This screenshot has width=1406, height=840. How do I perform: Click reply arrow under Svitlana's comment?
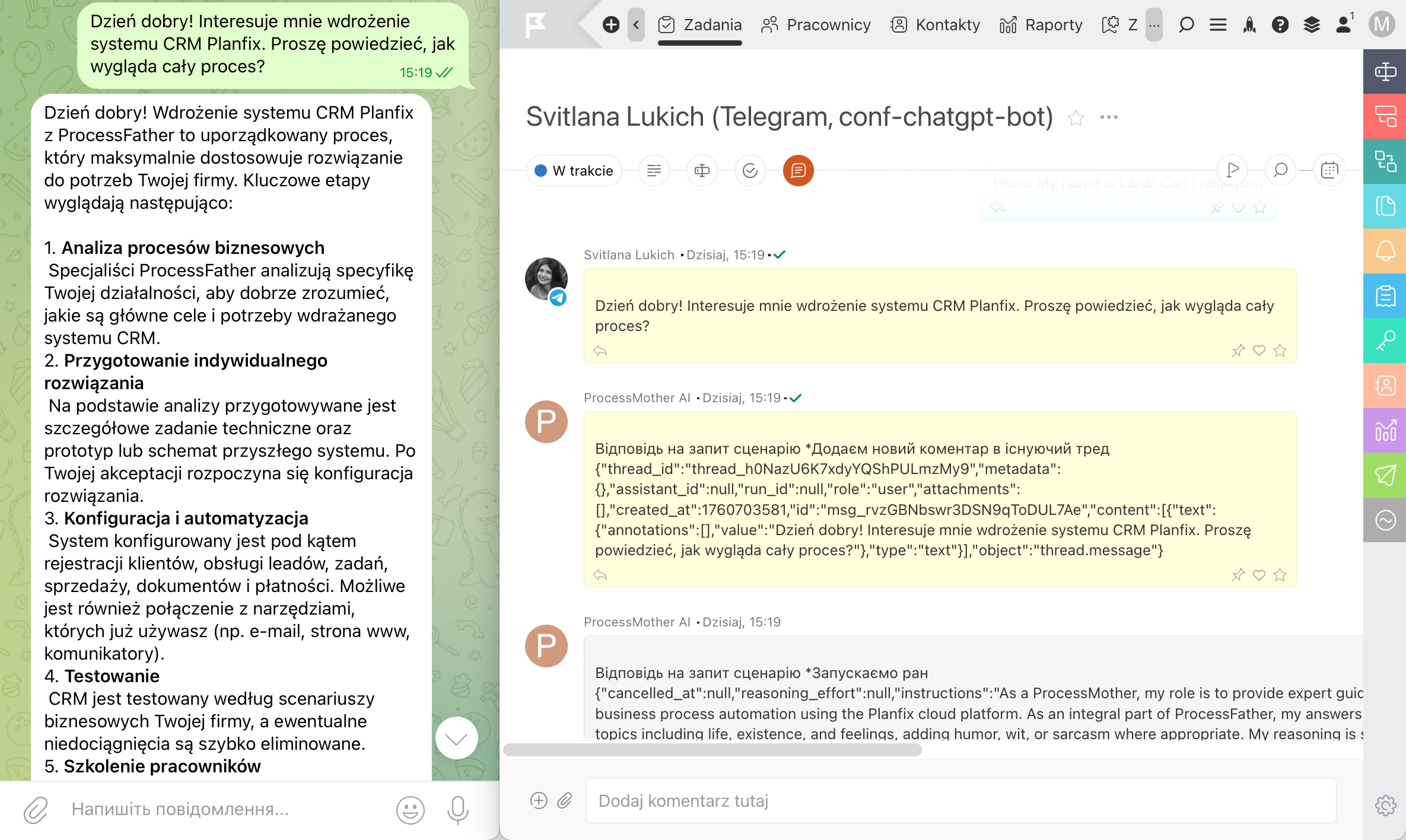tap(600, 351)
